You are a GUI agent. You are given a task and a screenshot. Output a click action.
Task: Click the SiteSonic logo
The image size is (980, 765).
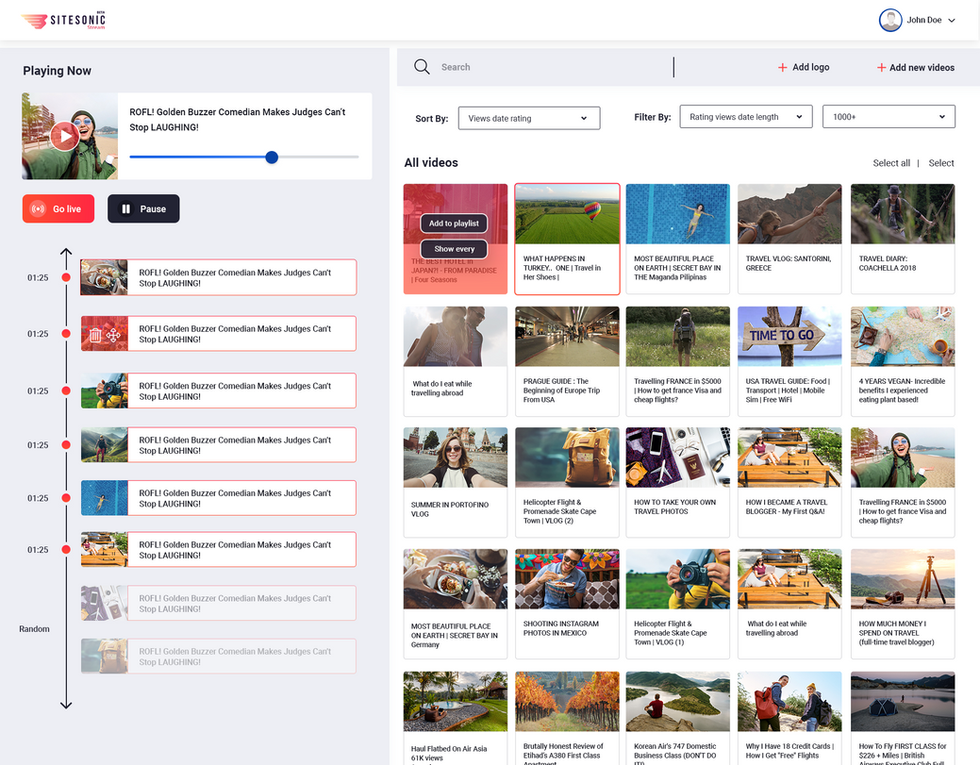[63, 20]
